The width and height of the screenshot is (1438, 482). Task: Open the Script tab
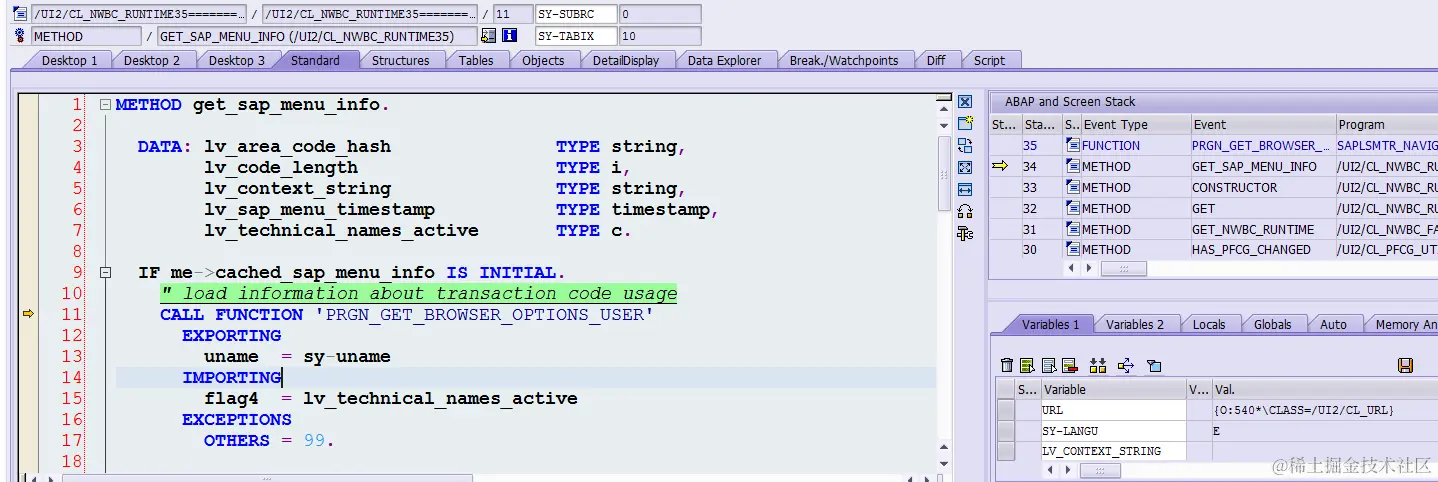click(989, 60)
